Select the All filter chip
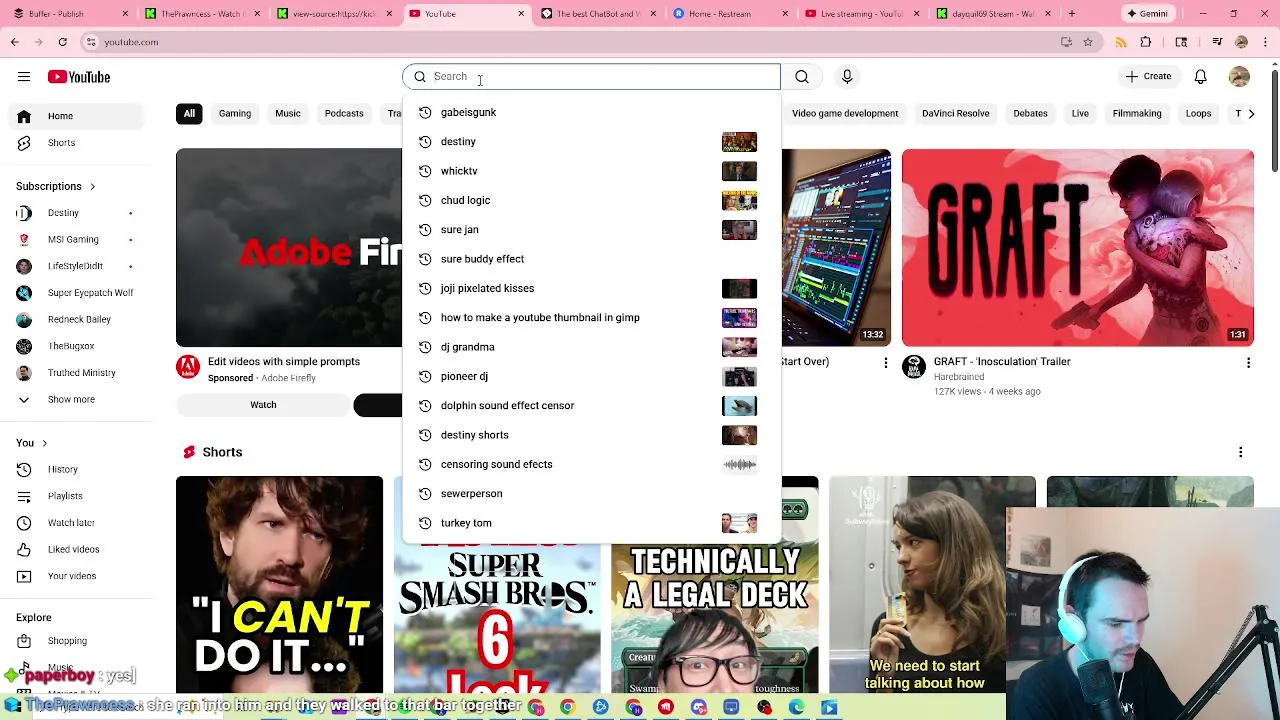 (x=189, y=113)
